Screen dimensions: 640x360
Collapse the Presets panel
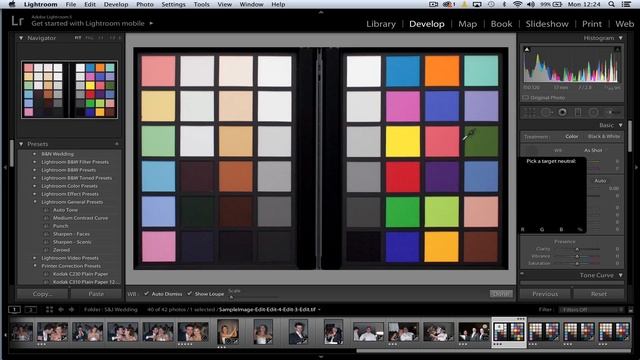pyautogui.click(x=21, y=144)
